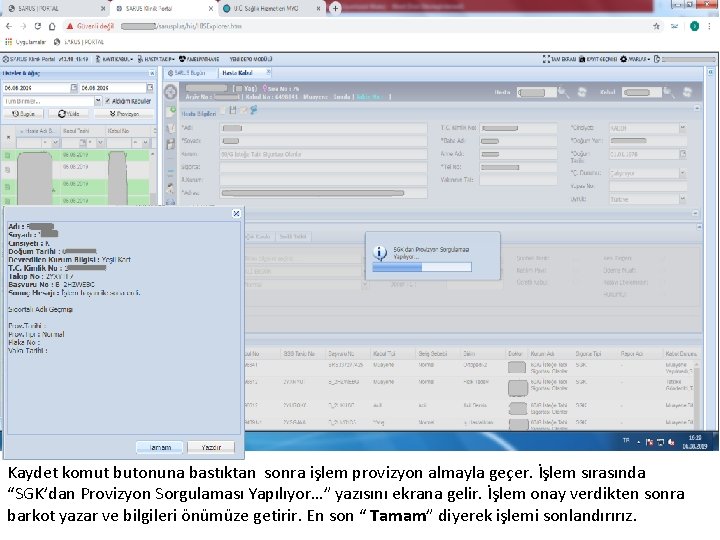Open the AMELİYATHANE menu
Screen dimensions: 720x540
199,59
